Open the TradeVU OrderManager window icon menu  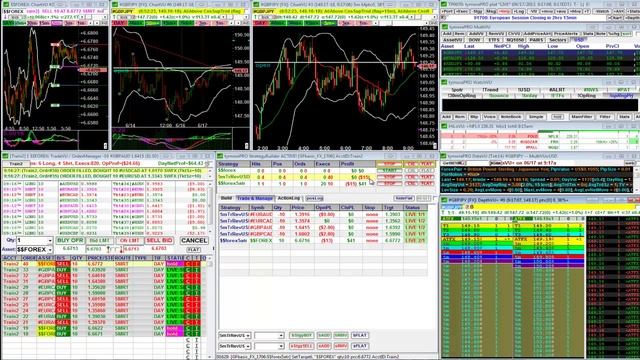[x=5, y=156]
